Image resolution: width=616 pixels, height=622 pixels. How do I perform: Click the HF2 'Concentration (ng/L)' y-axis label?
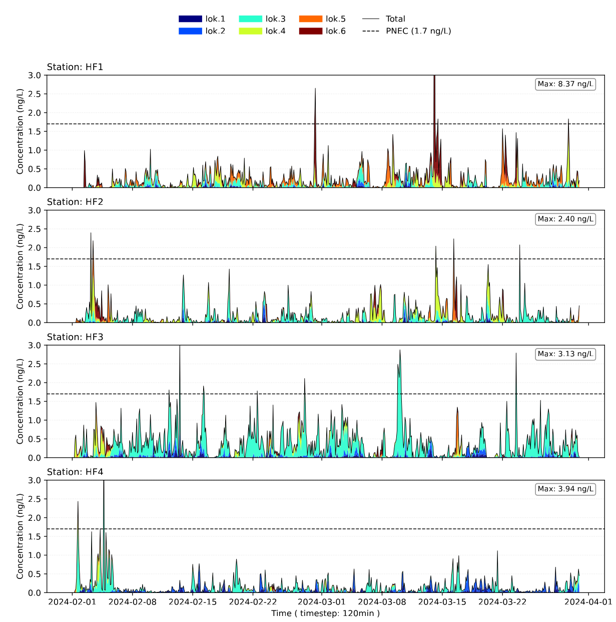coord(20,266)
